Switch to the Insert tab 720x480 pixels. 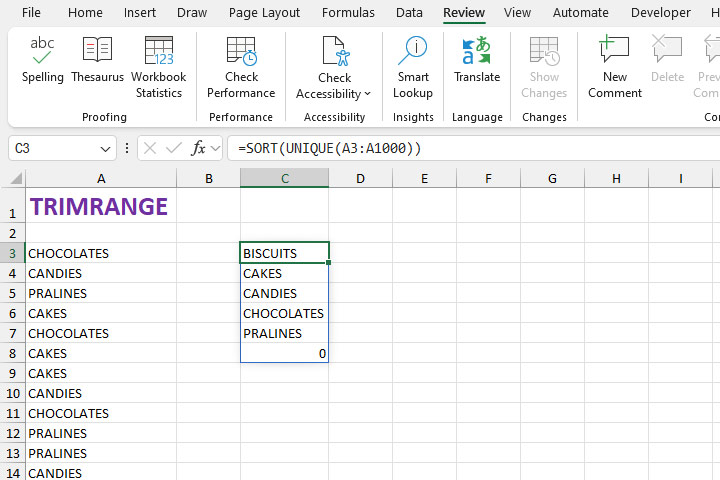coord(140,12)
